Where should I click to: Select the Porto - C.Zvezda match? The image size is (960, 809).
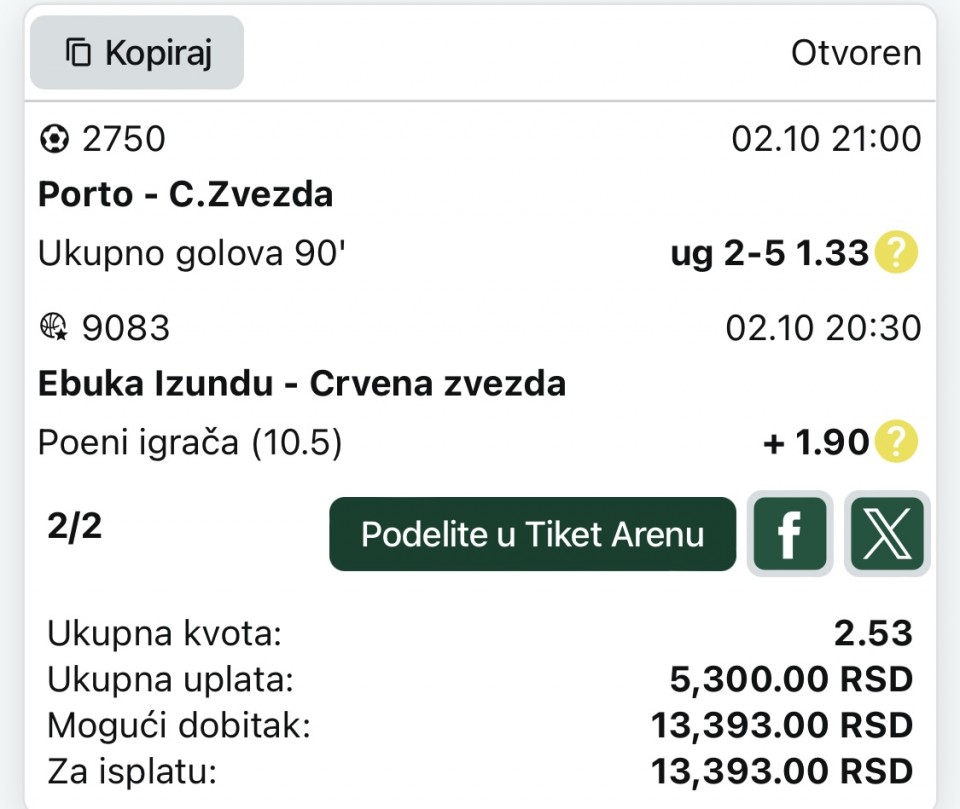click(x=185, y=194)
